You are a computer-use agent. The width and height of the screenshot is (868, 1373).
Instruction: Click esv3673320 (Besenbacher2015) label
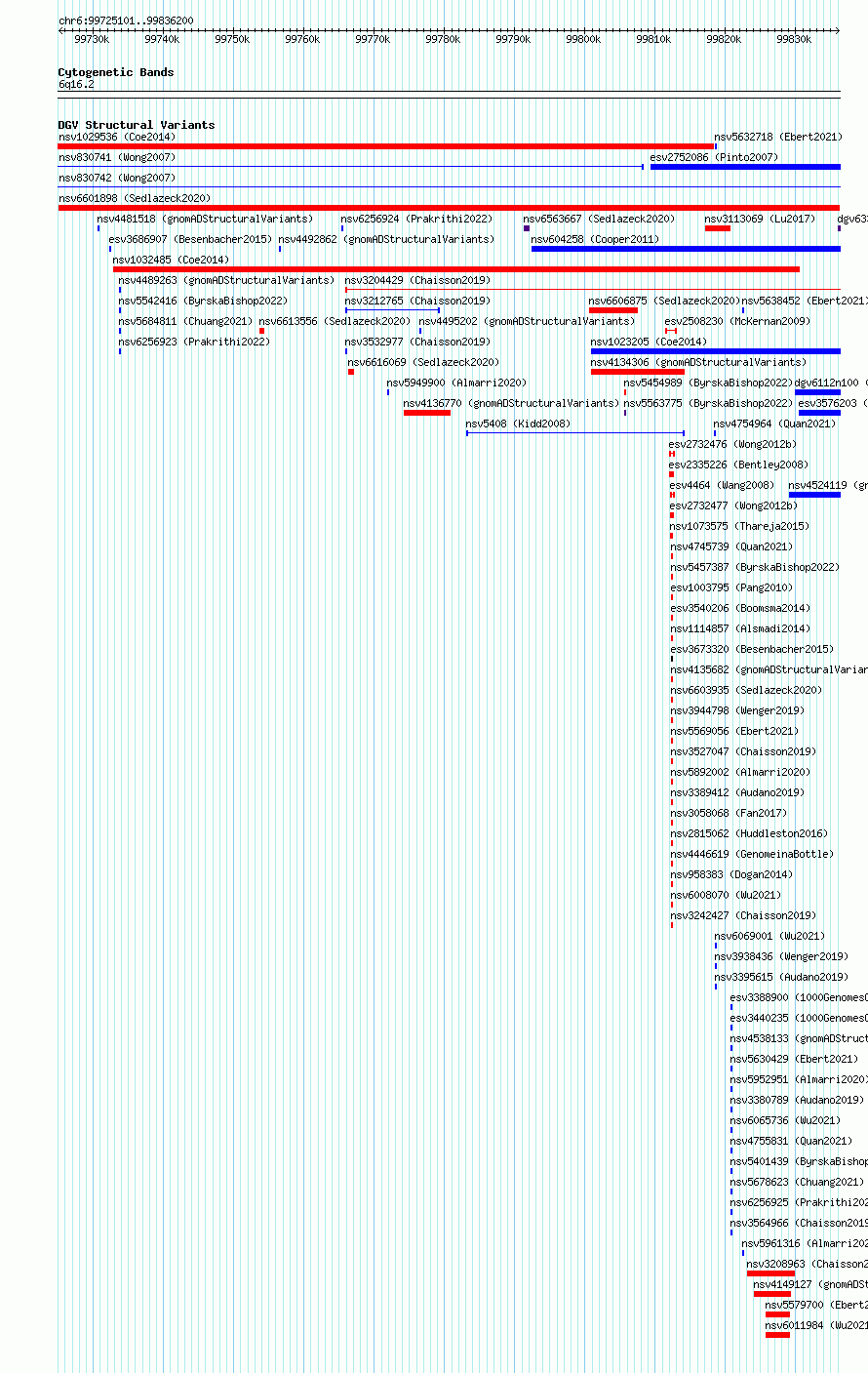(751, 649)
